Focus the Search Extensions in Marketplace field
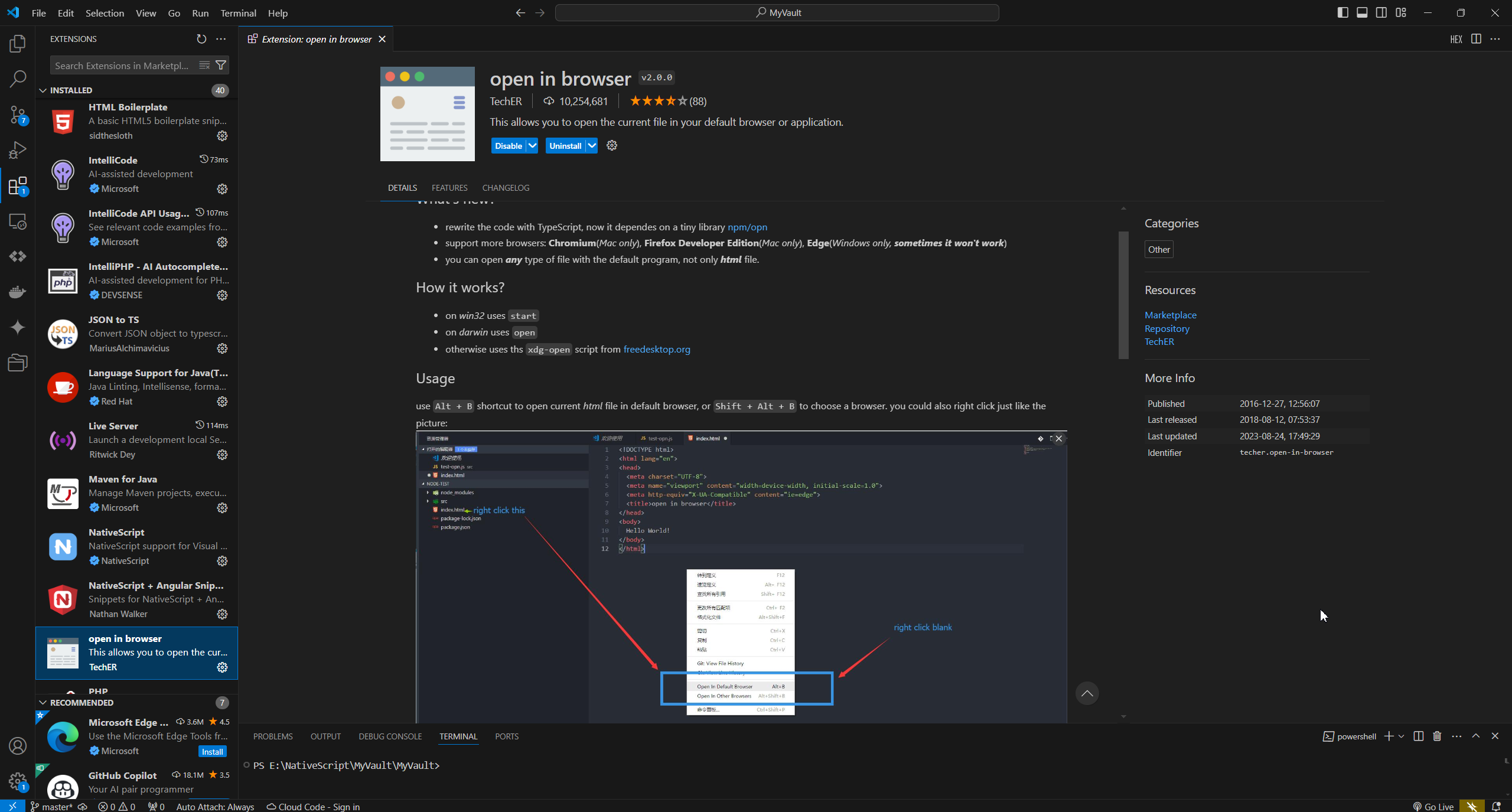The width and height of the screenshot is (1512, 812). [124, 66]
